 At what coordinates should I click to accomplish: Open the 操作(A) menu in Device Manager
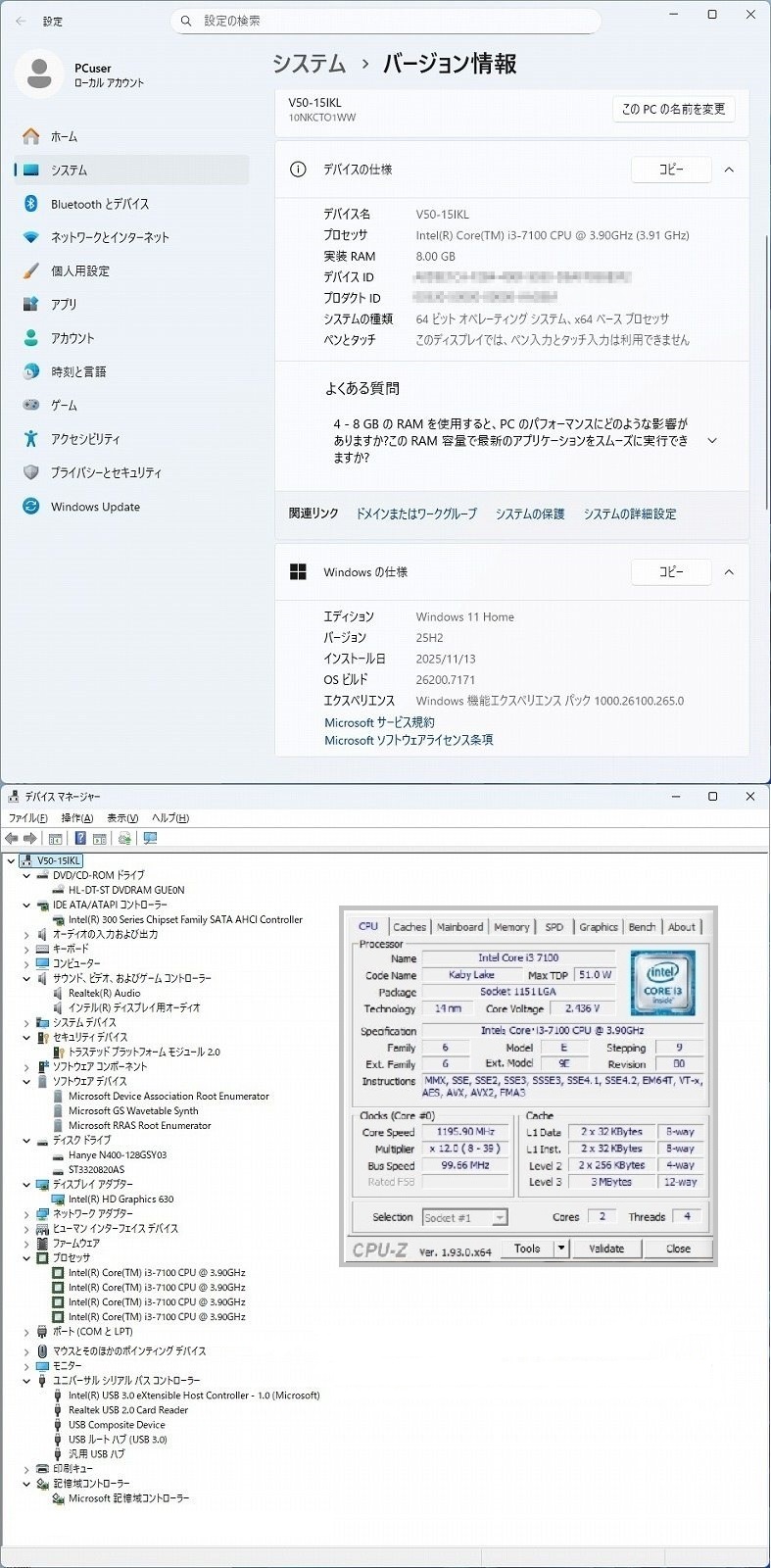point(76,818)
